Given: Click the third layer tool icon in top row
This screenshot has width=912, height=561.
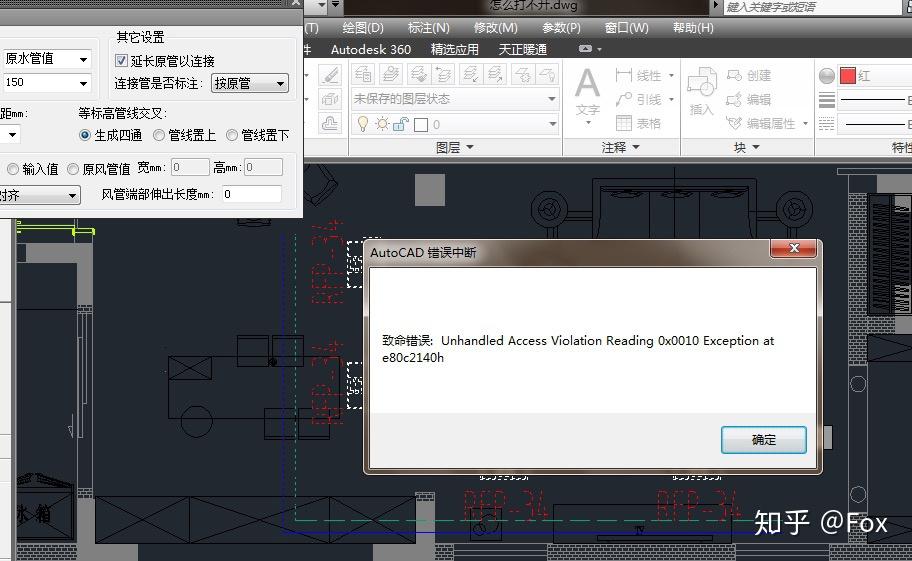Looking at the screenshot, I should [x=417, y=74].
